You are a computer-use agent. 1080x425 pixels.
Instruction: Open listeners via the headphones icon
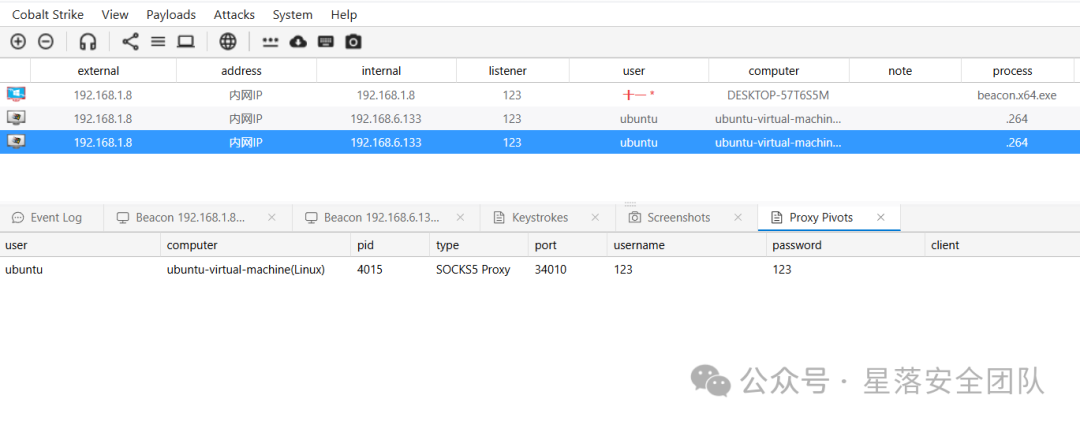[87, 42]
